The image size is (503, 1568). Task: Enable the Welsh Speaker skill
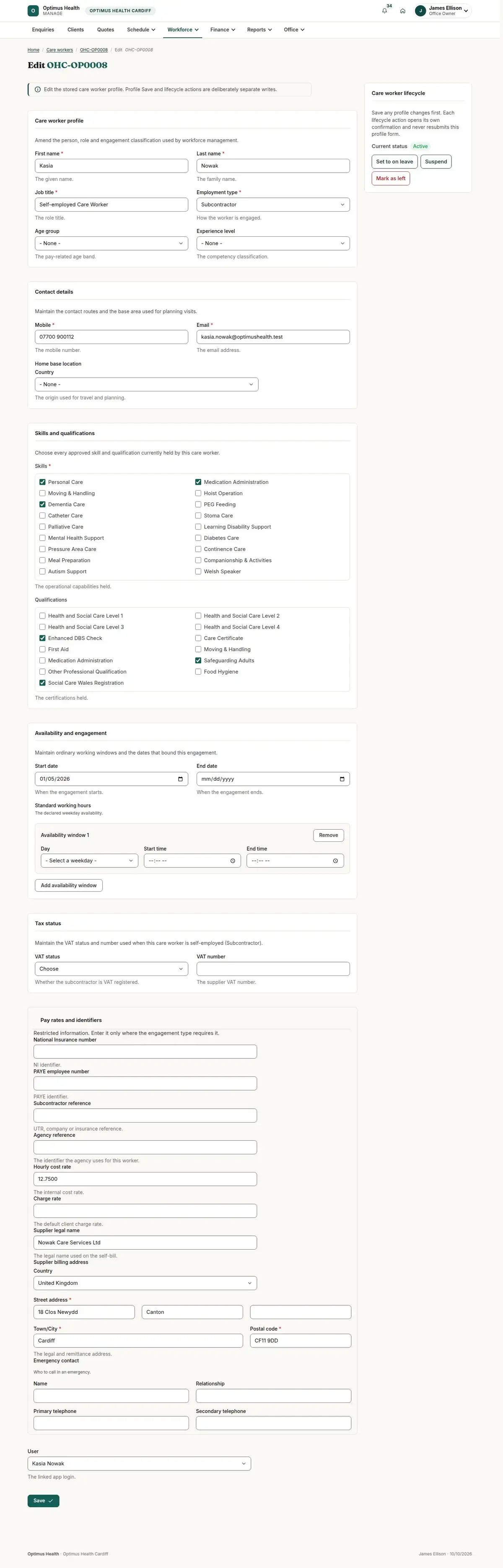pyautogui.click(x=199, y=572)
